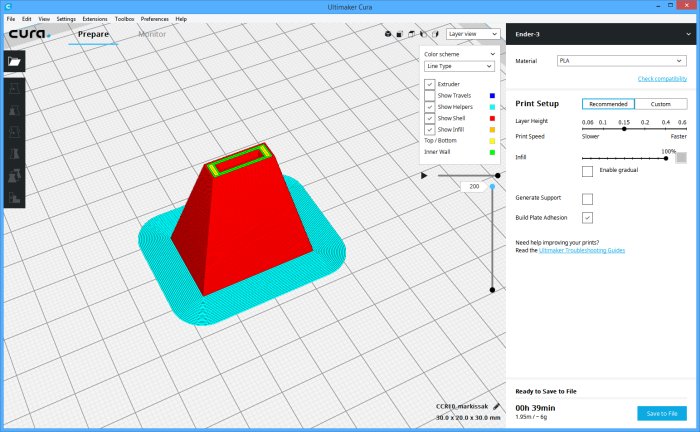Screen dimensions: 700x432
Task: Open the Toolbox menu
Action: pyautogui.click(x=125, y=19)
